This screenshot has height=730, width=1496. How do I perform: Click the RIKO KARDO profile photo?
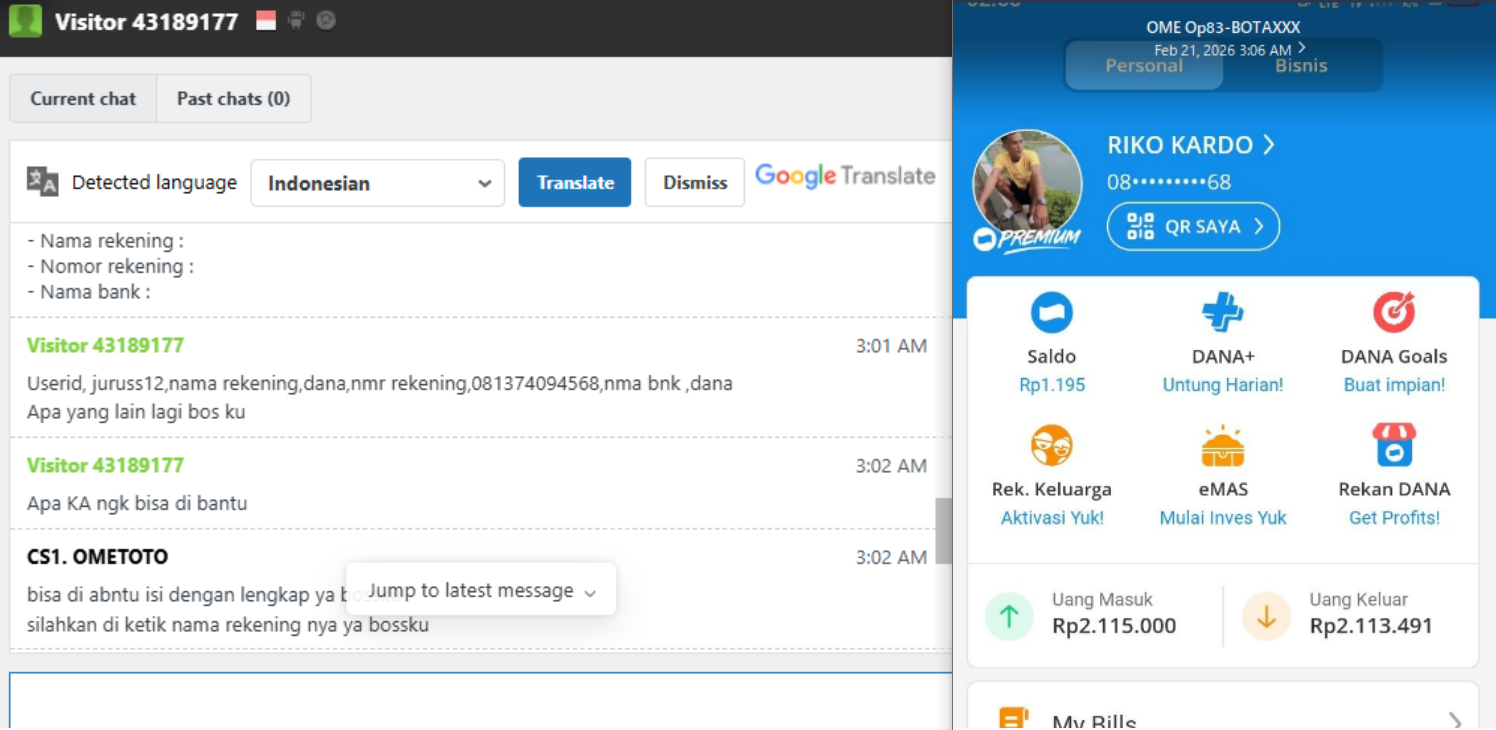[1027, 185]
